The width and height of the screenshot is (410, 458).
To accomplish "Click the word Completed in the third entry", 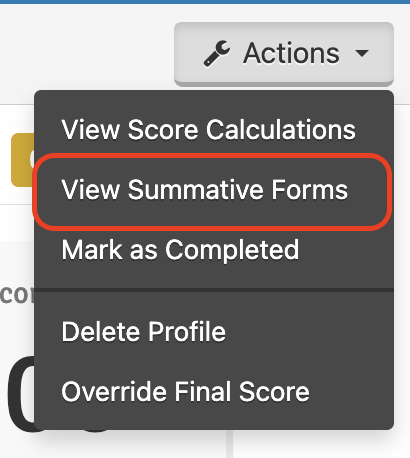I will click(x=232, y=249).
